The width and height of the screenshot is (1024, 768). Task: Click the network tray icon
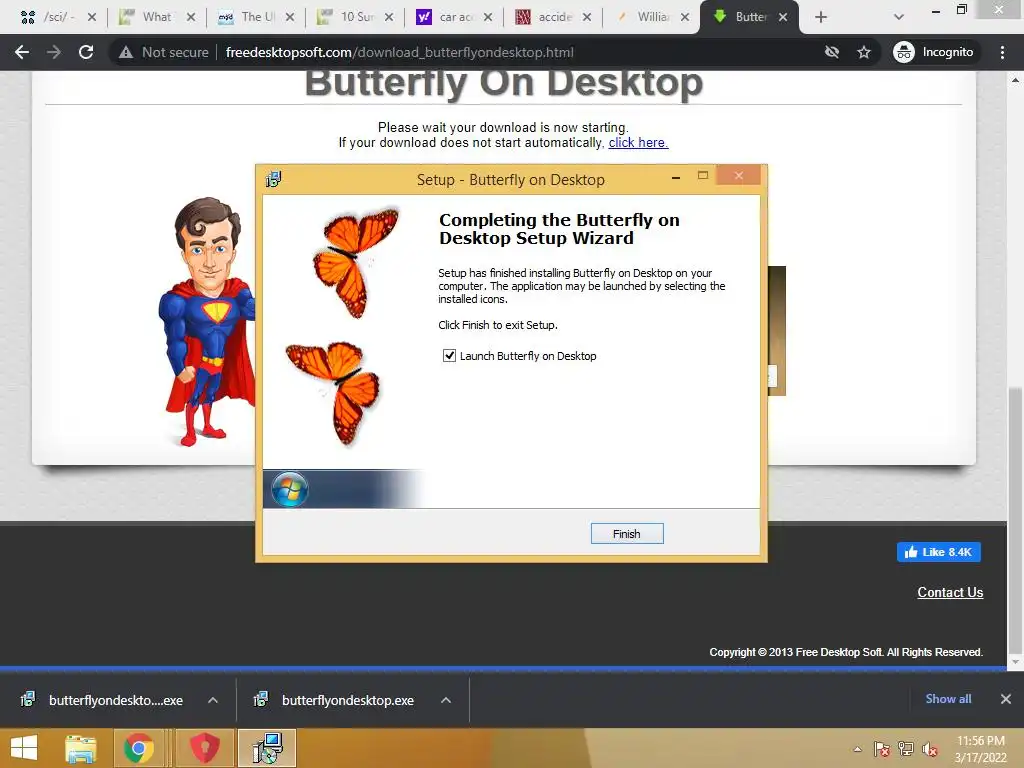906,749
